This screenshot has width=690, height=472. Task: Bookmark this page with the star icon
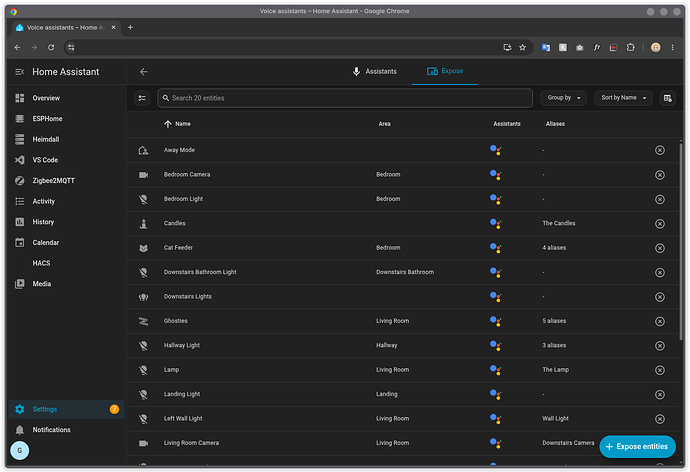[522, 48]
